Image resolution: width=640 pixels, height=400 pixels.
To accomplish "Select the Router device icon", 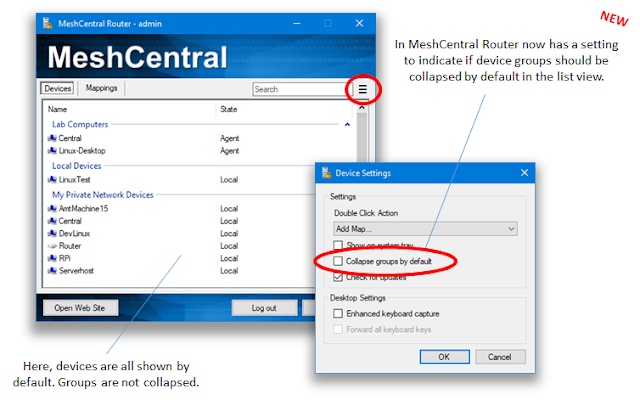I will pyautogui.click(x=52, y=246).
